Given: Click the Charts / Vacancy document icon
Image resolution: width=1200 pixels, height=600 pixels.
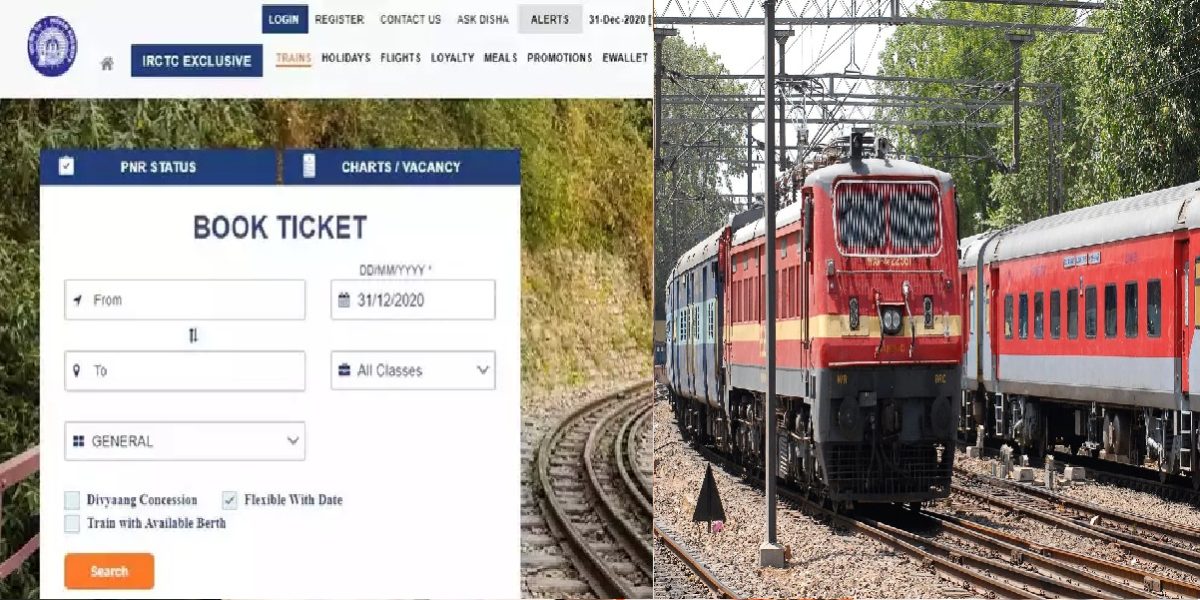Looking at the screenshot, I should pyautogui.click(x=309, y=167).
